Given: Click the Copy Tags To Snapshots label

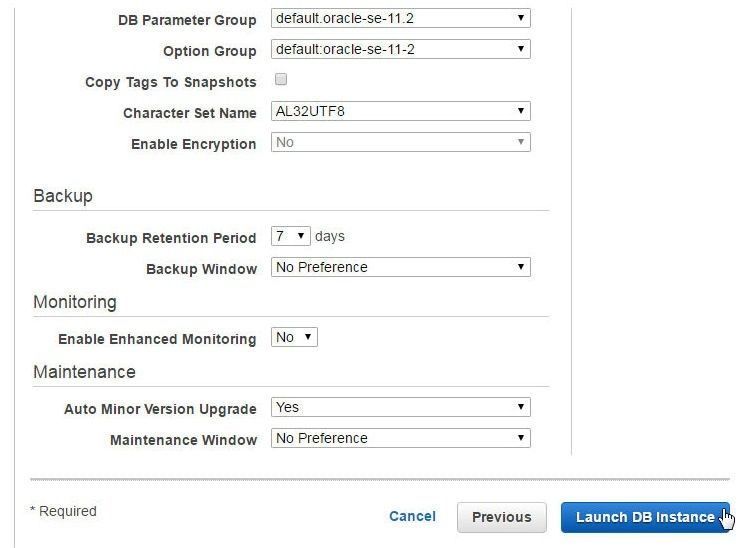Looking at the screenshot, I should [171, 82].
